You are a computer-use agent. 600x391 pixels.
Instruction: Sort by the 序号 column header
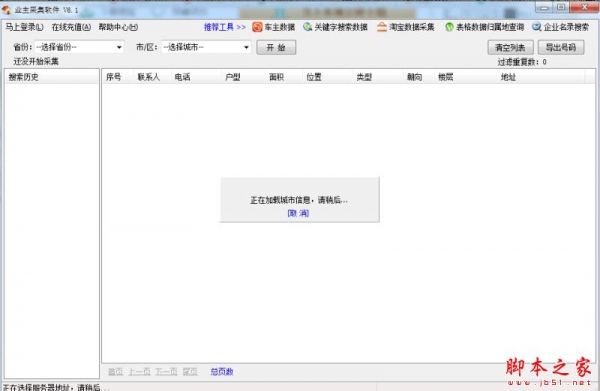(118, 77)
